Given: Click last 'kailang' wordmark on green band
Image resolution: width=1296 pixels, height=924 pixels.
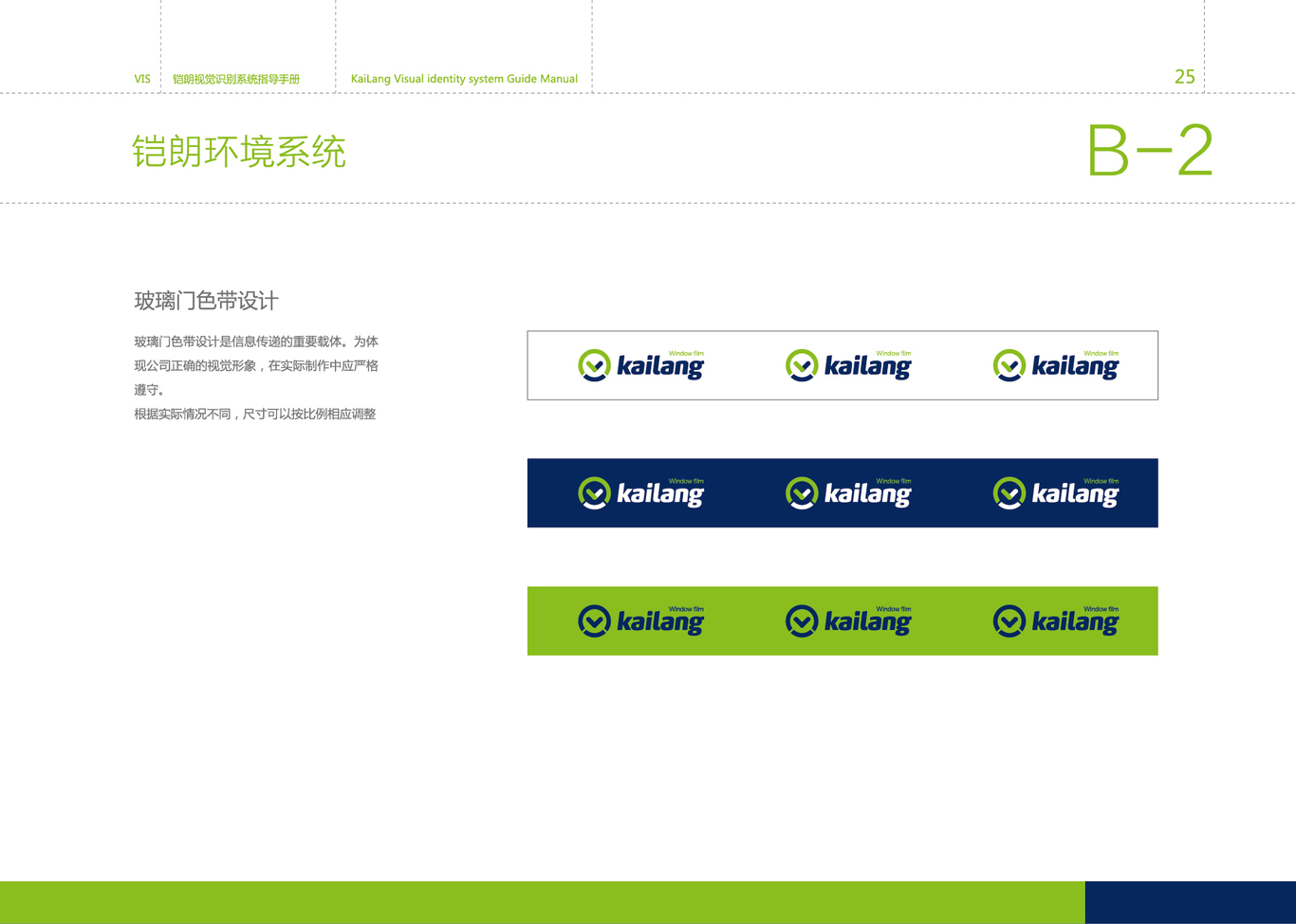Looking at the screenshot, I should [x=1075, y=623].
